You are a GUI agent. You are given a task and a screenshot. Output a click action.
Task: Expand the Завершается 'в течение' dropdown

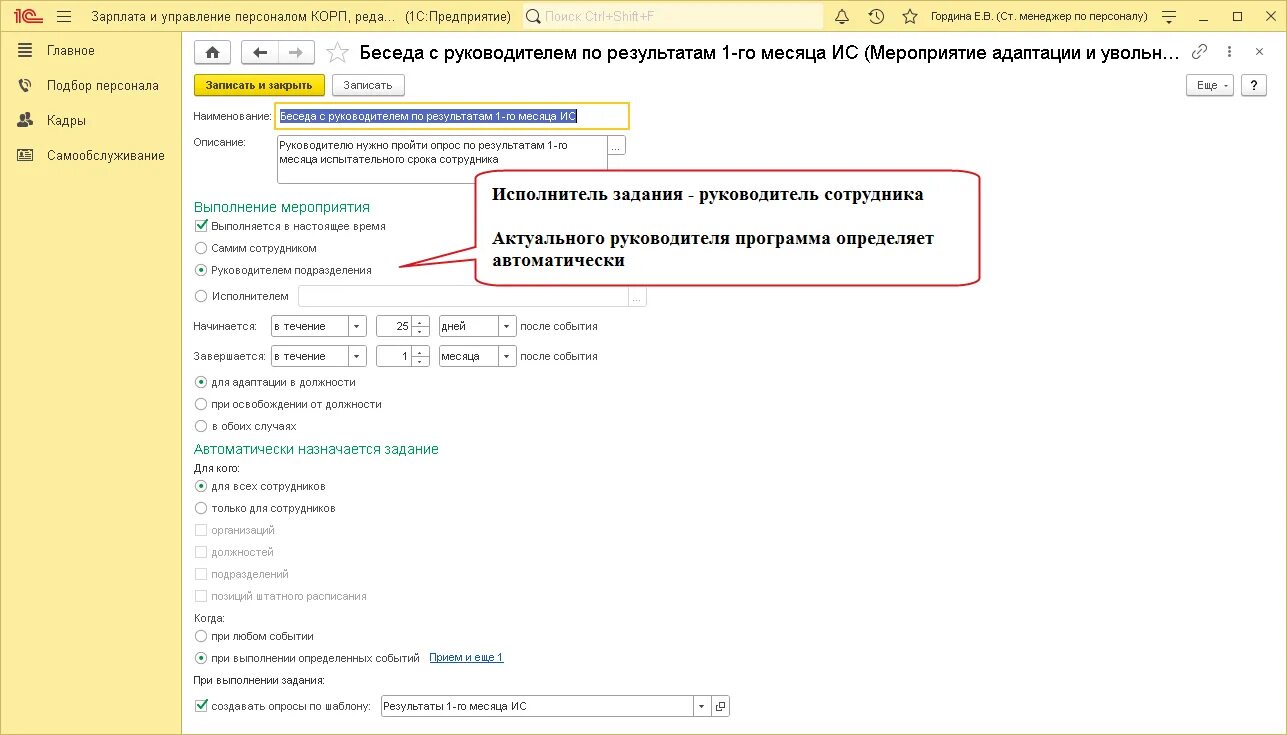357,356
